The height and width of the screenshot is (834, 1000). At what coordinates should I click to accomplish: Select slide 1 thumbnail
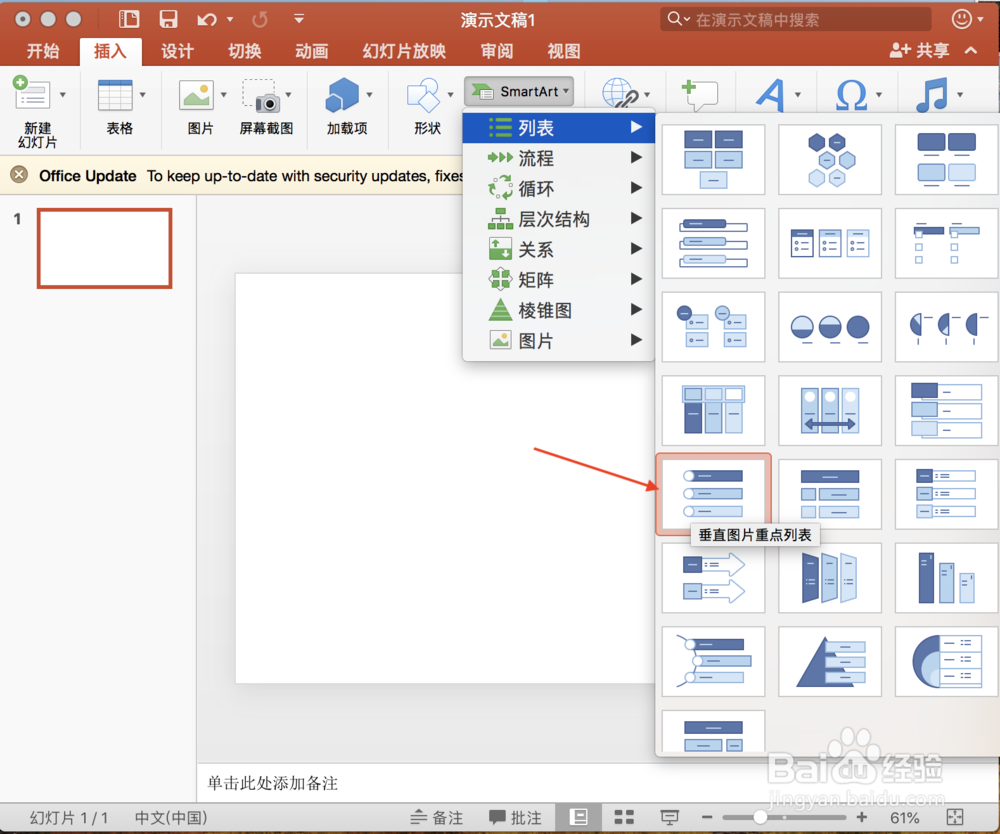point(105,248)
